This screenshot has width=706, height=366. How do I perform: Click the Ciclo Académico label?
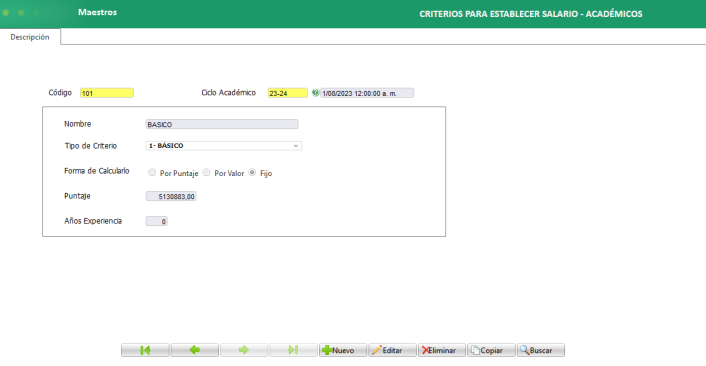228,92
